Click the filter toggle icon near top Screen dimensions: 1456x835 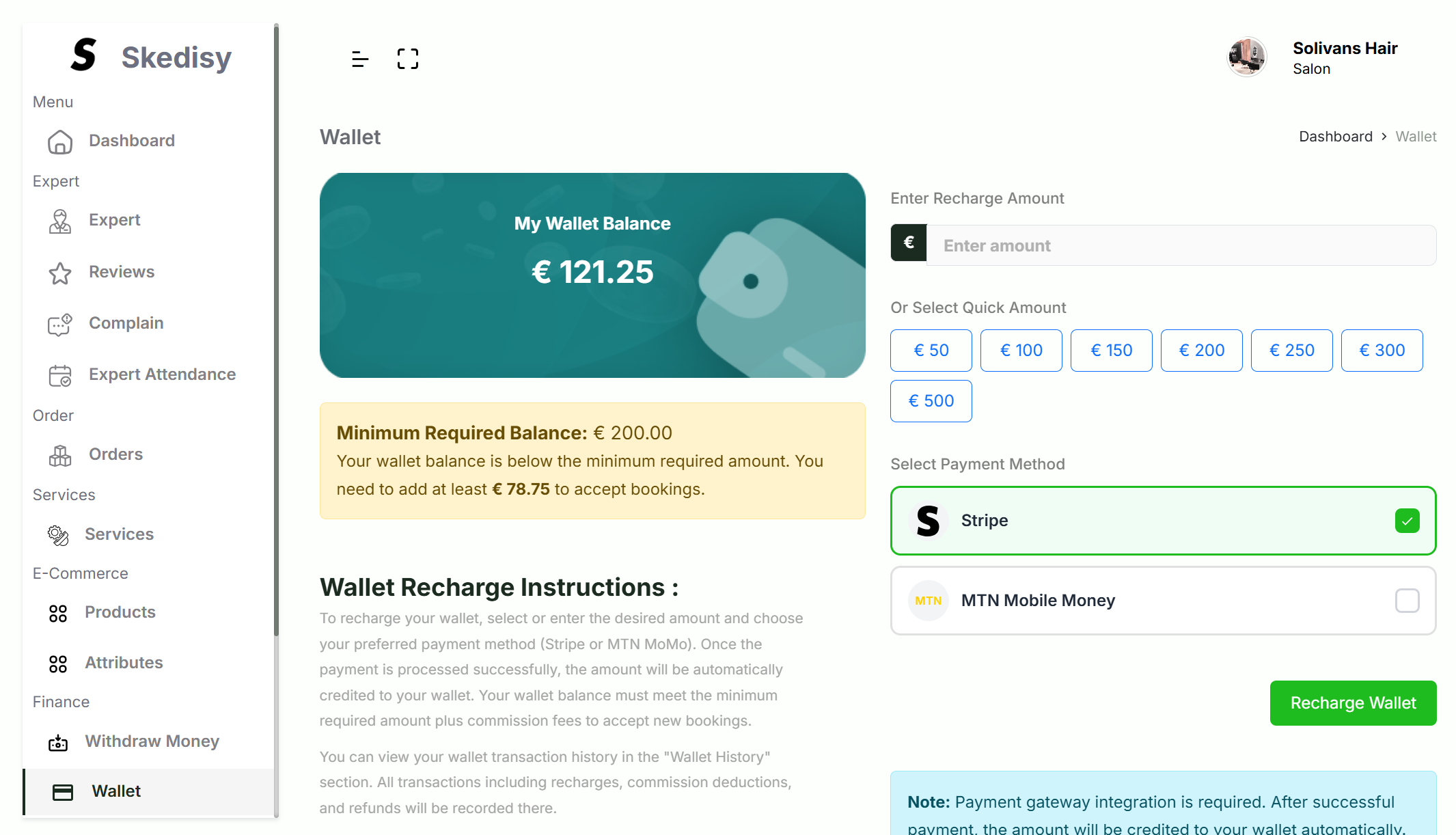coord(359,59)
